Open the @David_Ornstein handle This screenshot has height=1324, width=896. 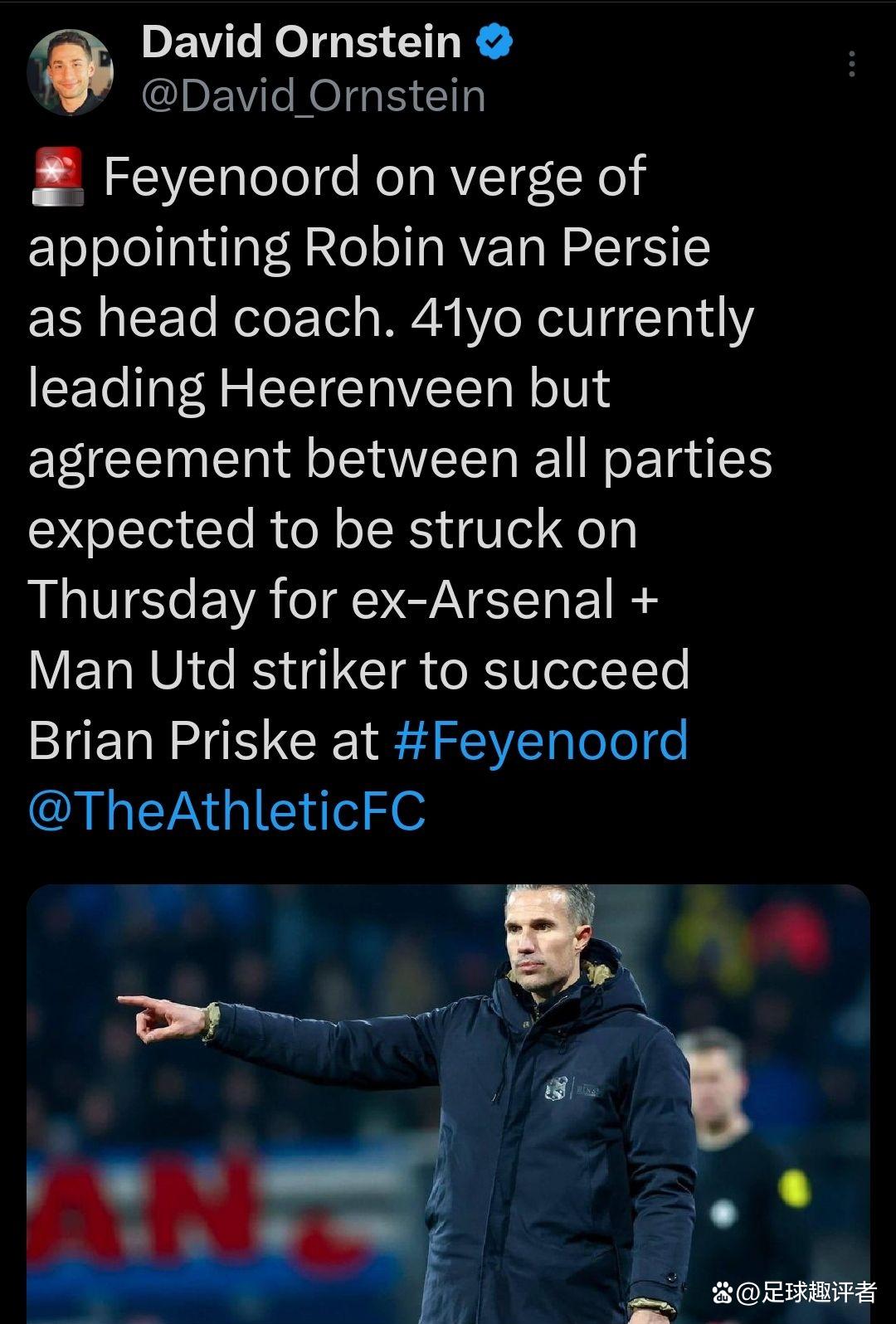tap(313, 96)
